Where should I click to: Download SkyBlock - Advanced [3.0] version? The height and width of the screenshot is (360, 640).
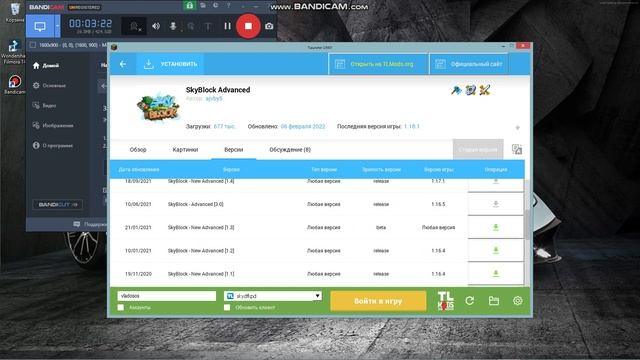tap(496, 204)
